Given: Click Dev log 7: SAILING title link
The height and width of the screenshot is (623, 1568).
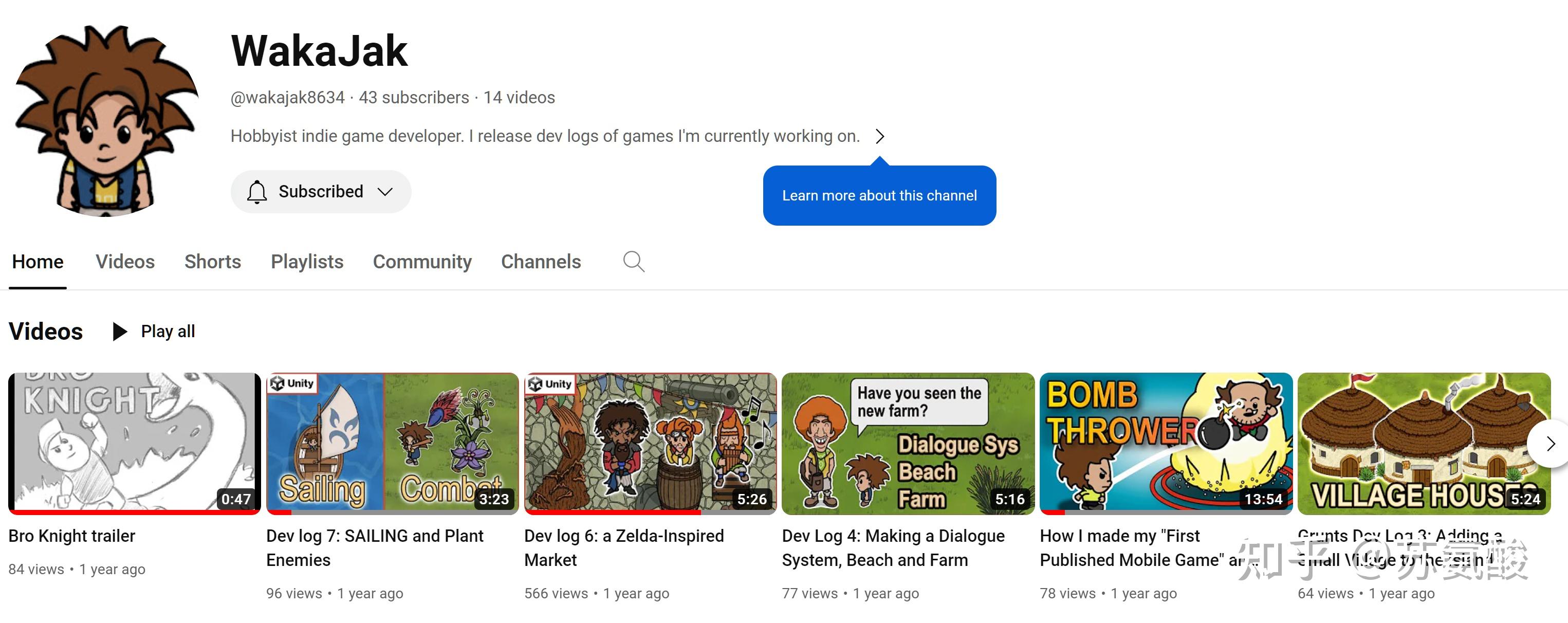Looking at the screenshot, I should tap(374, 547).
